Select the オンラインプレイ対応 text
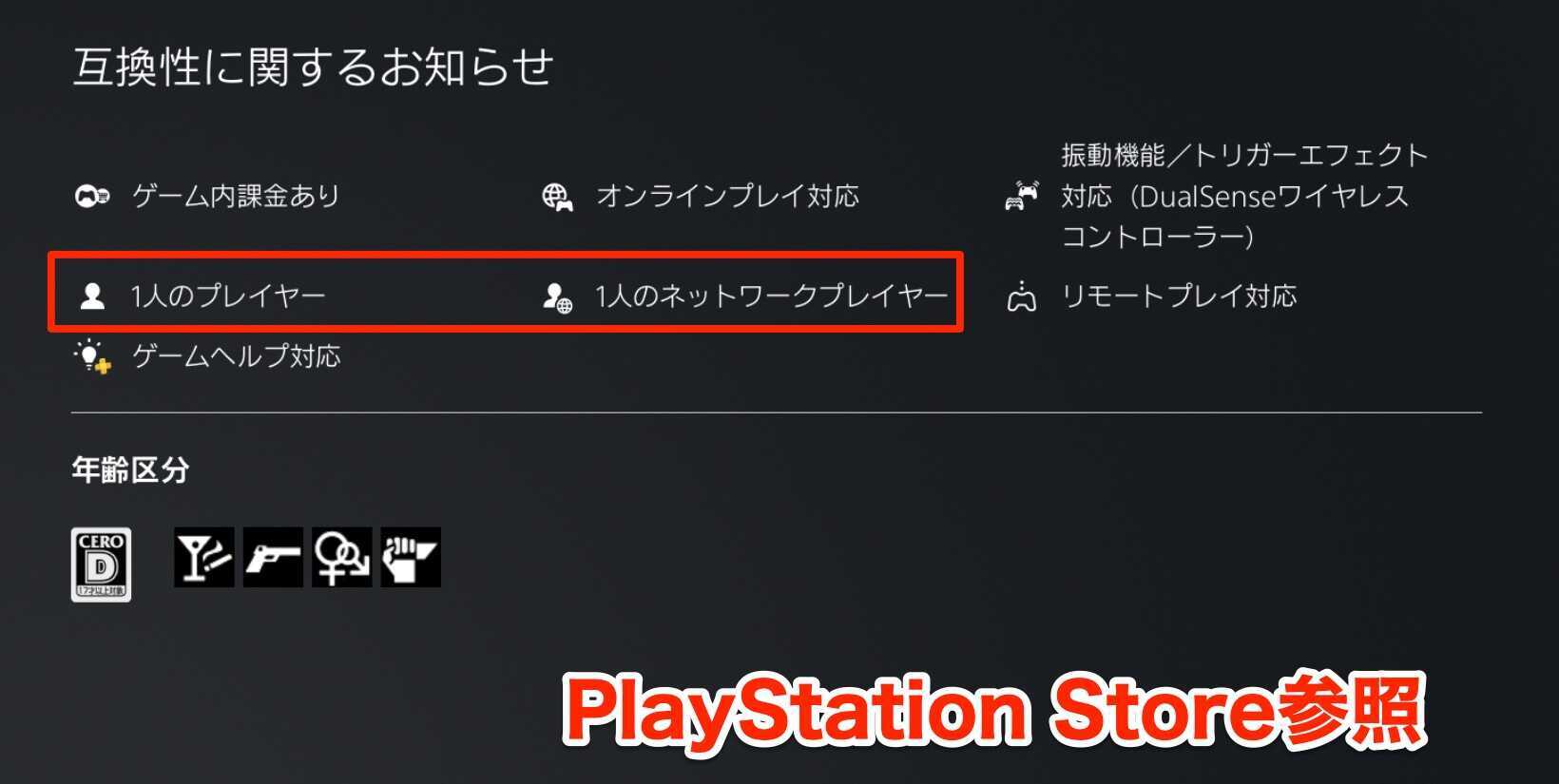Image resolution: width=1559 pixels, height=784 pixels. [728, 197]
